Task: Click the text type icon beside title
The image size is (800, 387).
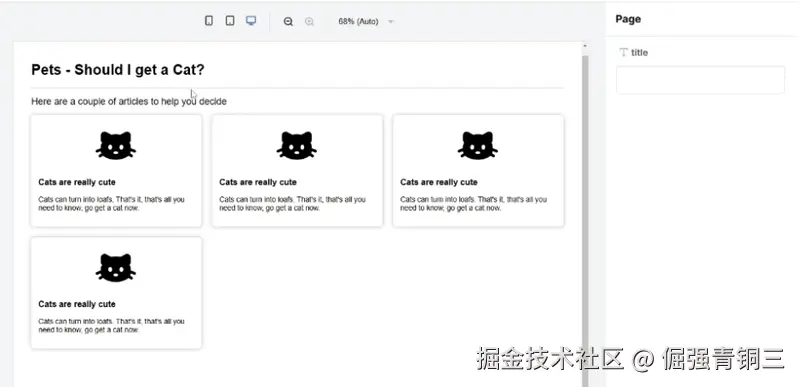Action: [x=623, y=53]
